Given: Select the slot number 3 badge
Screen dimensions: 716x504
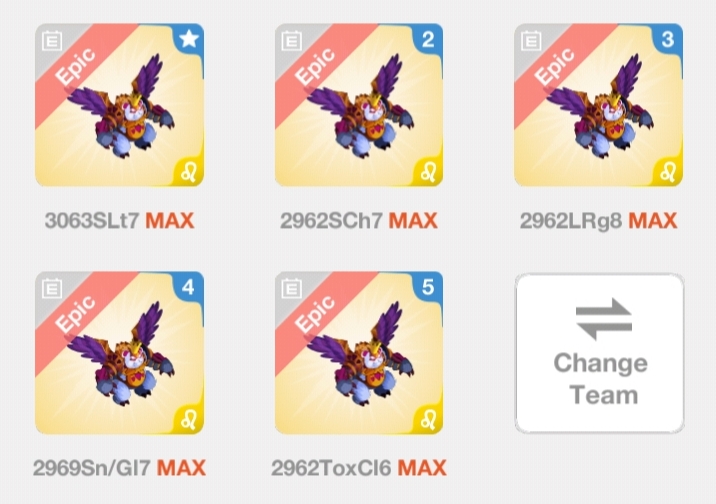Looking at the screenshot, I should pos(668,40).
